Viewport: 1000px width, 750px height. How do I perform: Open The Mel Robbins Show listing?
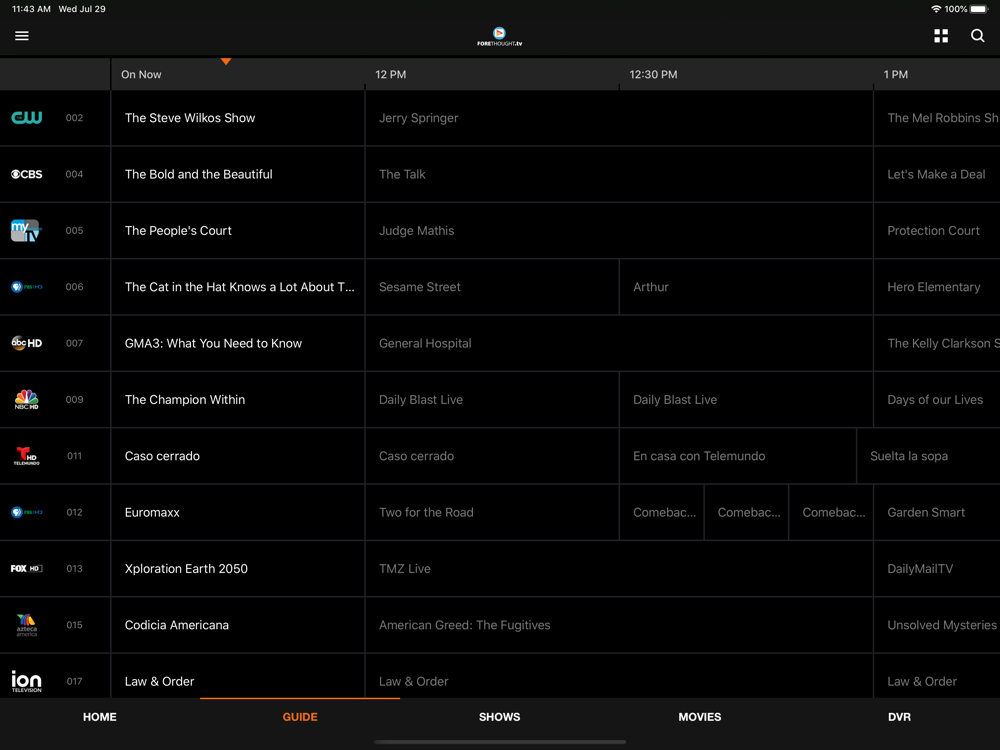[x=937, y=118]
